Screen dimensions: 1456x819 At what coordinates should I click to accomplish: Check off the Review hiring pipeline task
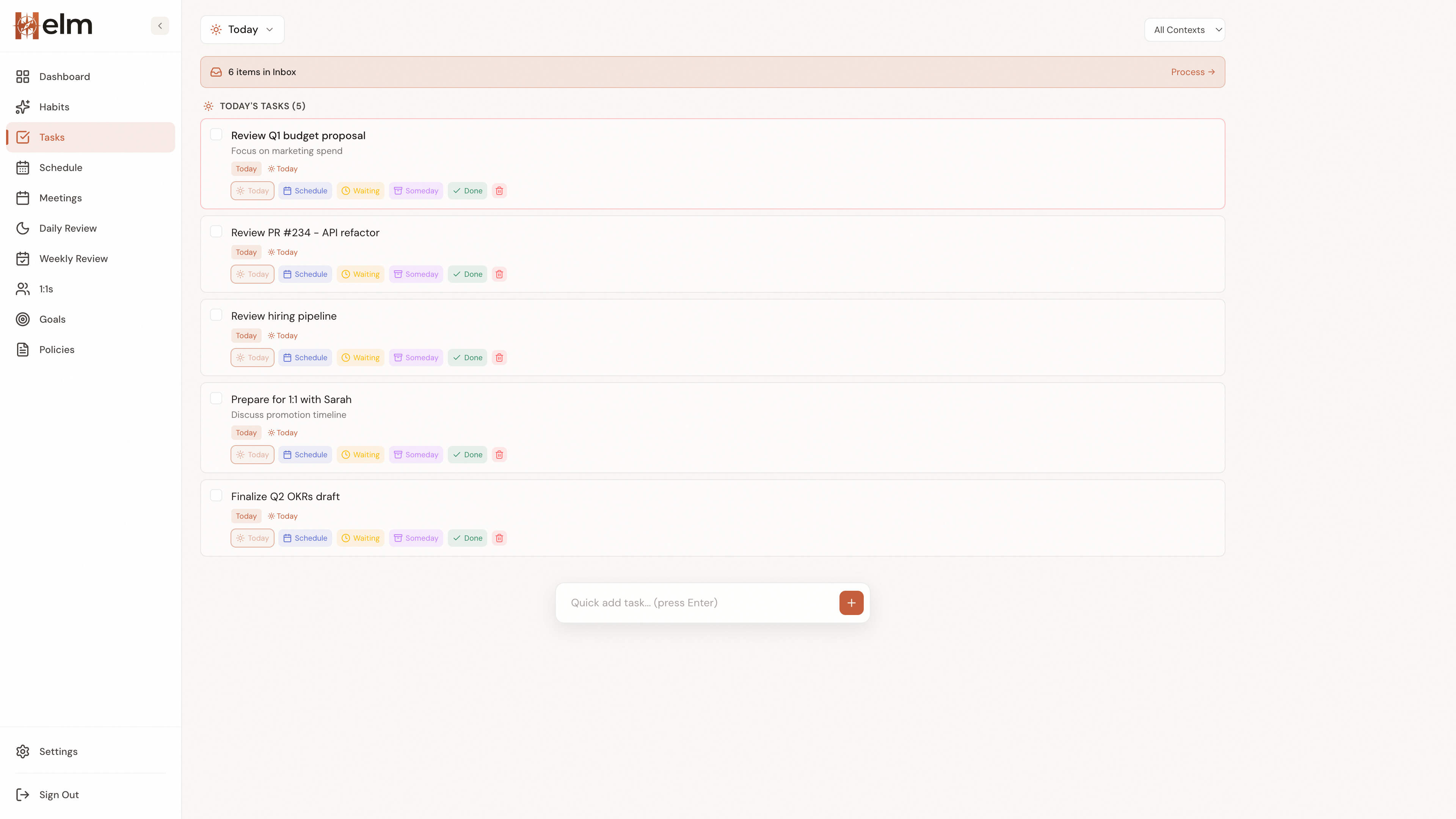click(x=216, y=315)
